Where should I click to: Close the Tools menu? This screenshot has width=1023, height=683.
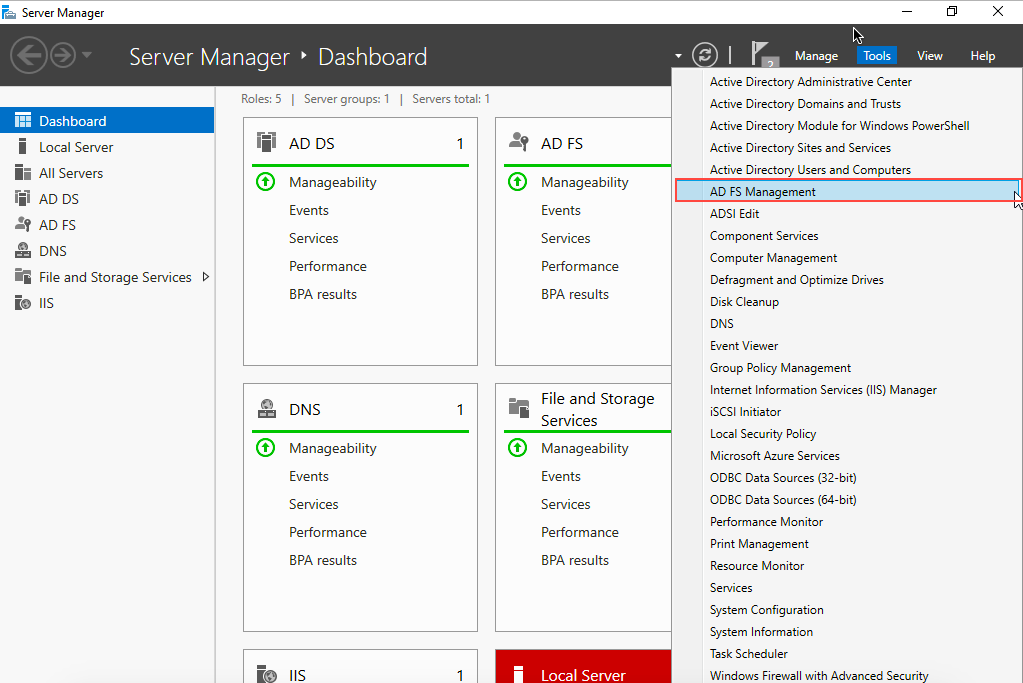point(877,56)
